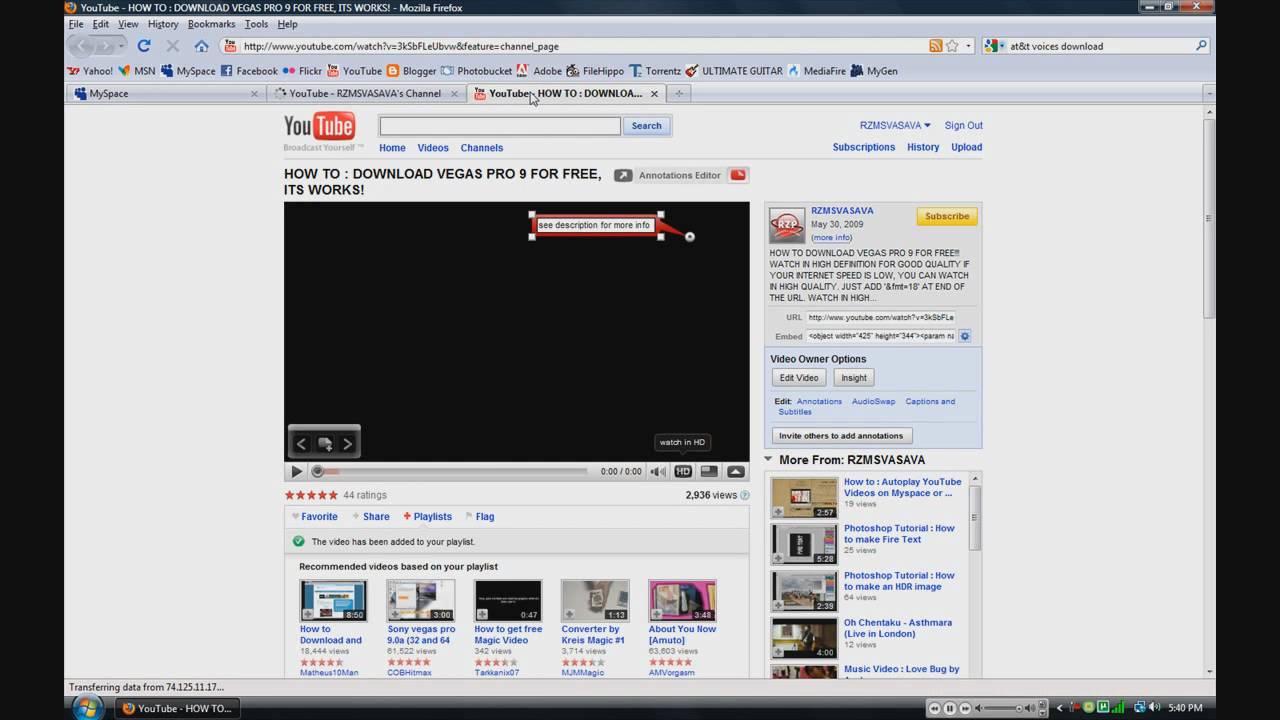This screenshot has width=1280, height=720.
Task: Click the YouTube logo
Action: coord(319,127)
